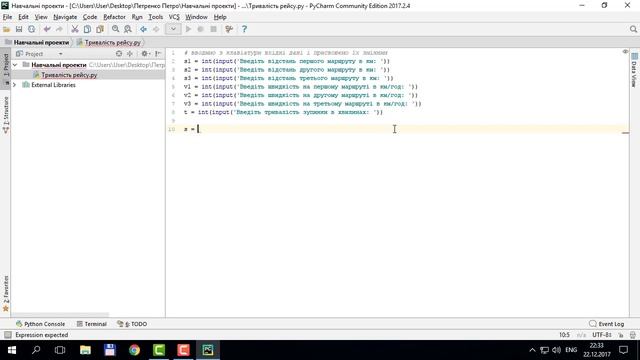The image size is (640, 360).
Task: Click Collapse All icon in Project panel
Action: tap(130, 54)
